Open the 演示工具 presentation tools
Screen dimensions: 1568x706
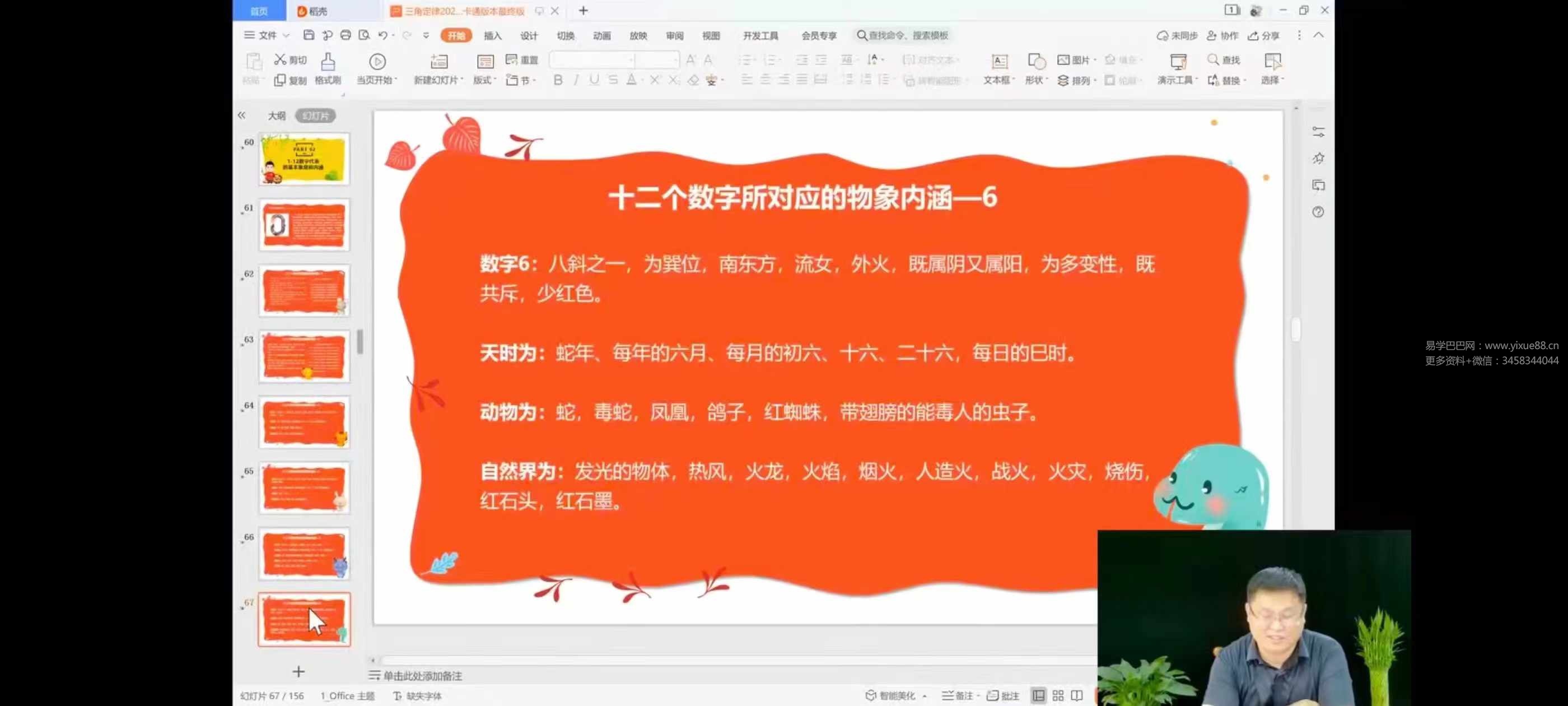1176,68
